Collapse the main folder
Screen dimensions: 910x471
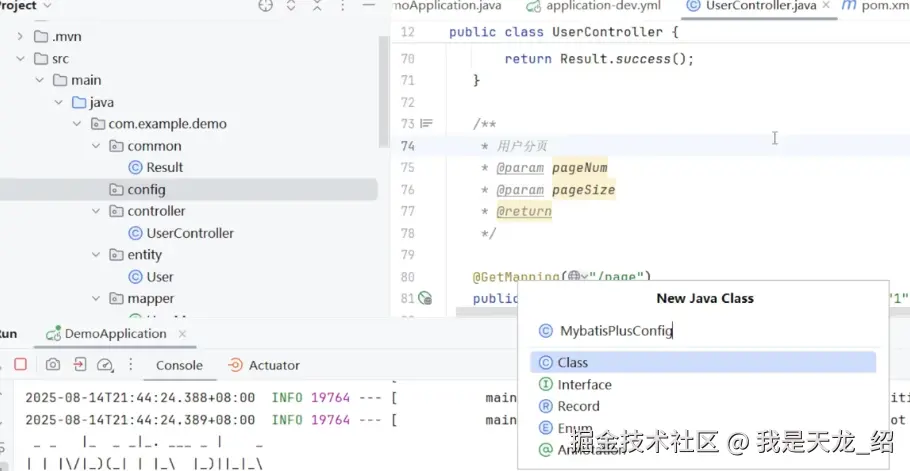[x=39, y=81]
